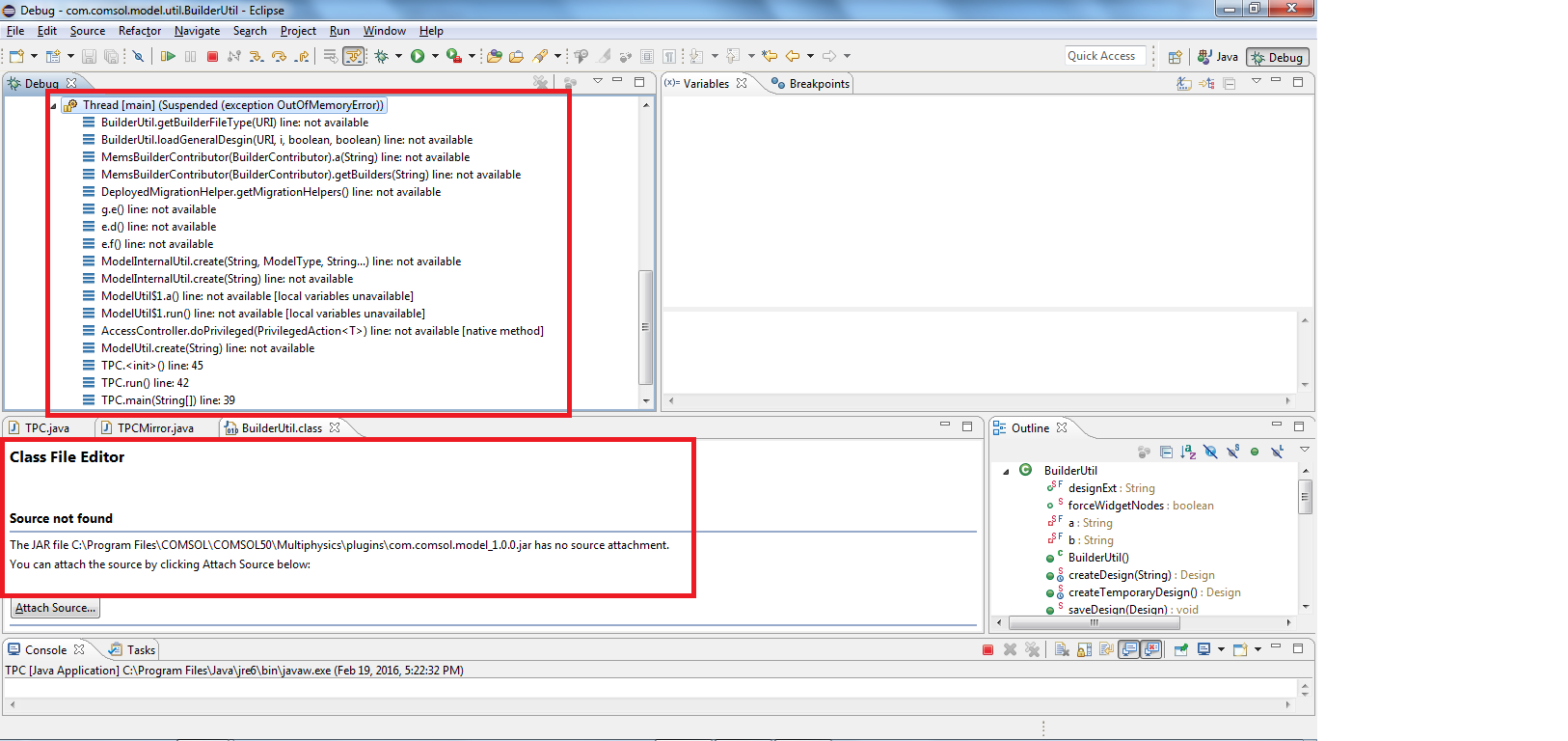The height and width of the screenshot is (741, 1568).
Task: Open the Open Console dropdown arrow
Action: pyautogui.click(x=1257, y=649)
